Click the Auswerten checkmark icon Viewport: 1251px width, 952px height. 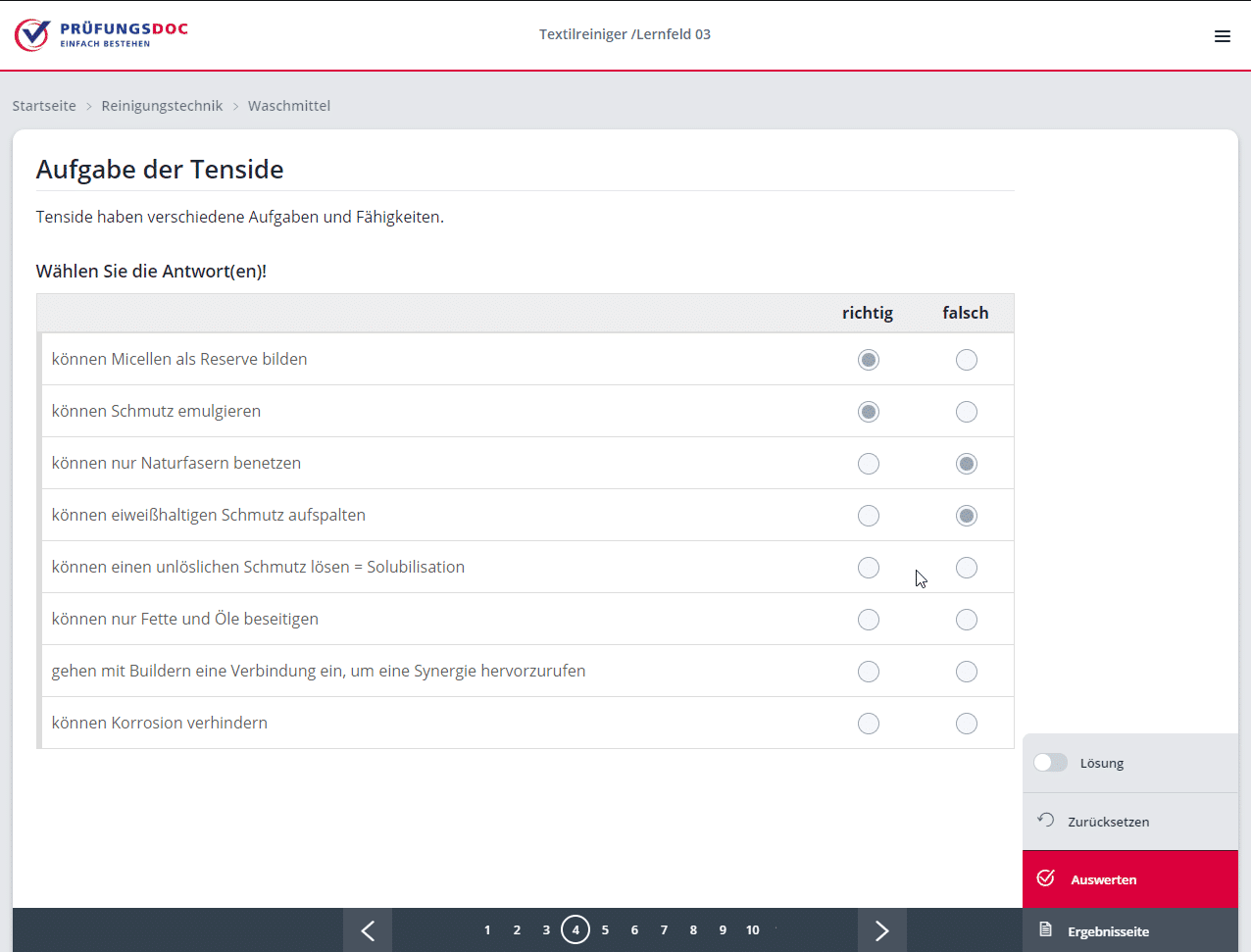click(1046, 878)
